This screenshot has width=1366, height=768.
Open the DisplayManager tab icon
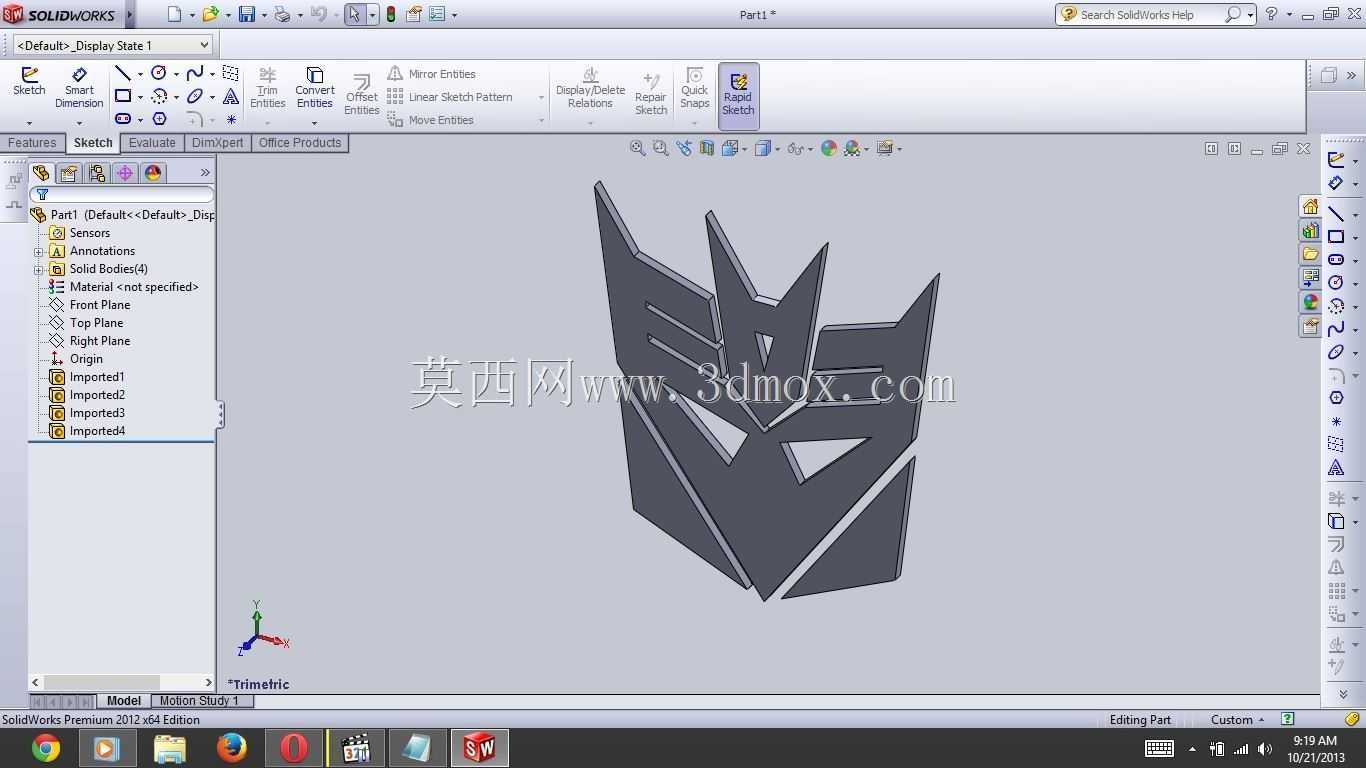click(x=153, y=173)
